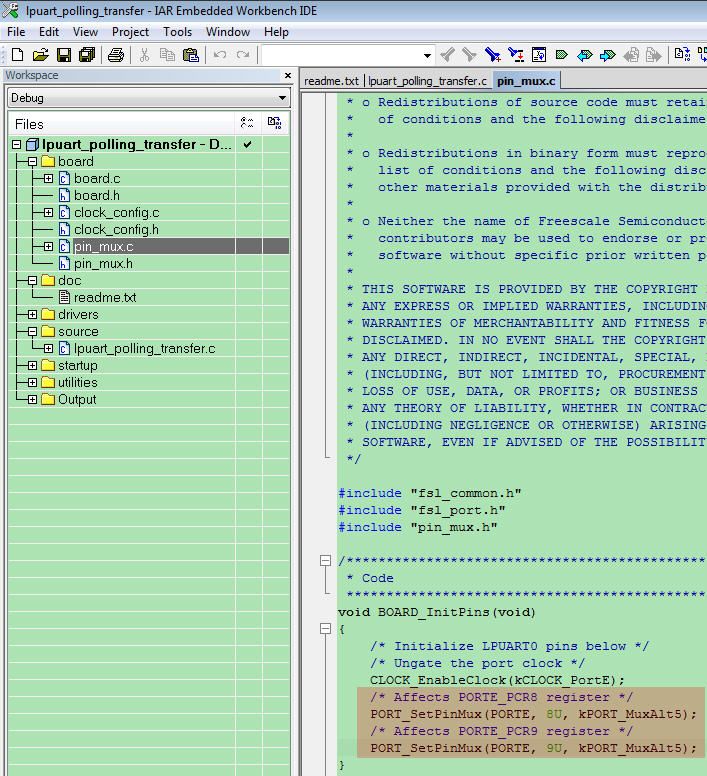Open the Edit menu

49,32
